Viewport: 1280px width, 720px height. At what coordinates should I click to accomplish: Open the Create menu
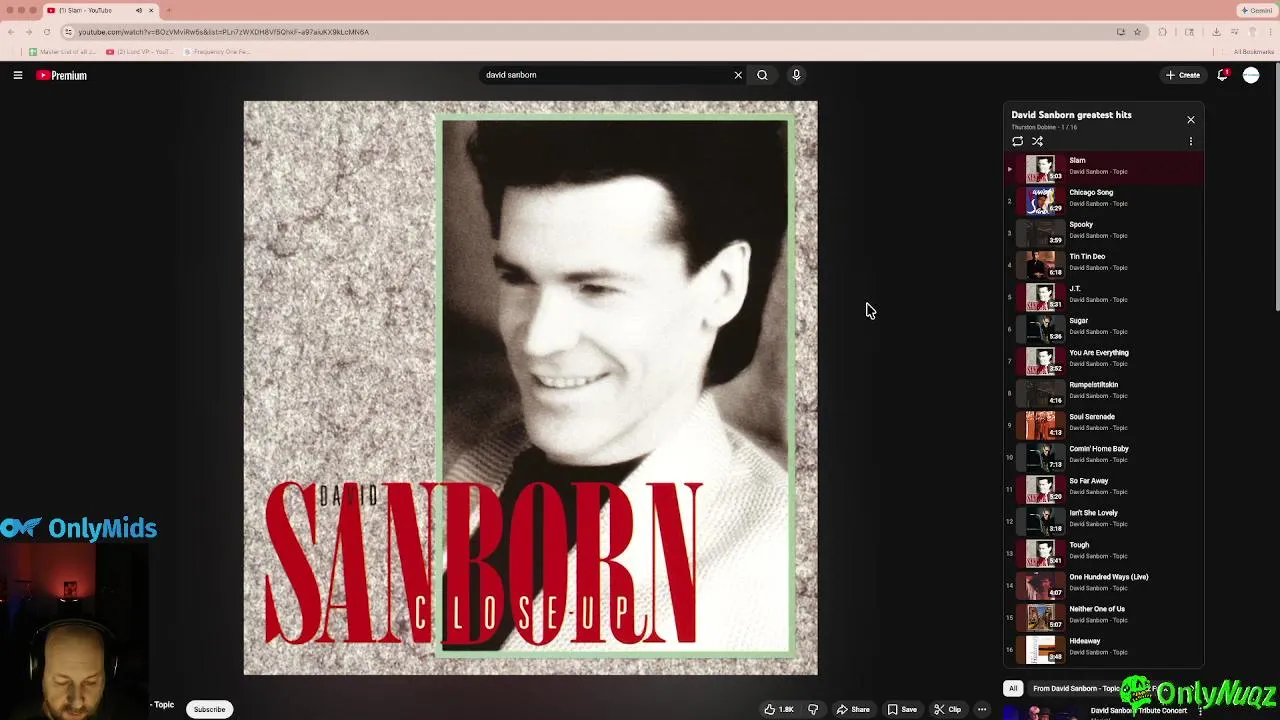pos(1182,75)
